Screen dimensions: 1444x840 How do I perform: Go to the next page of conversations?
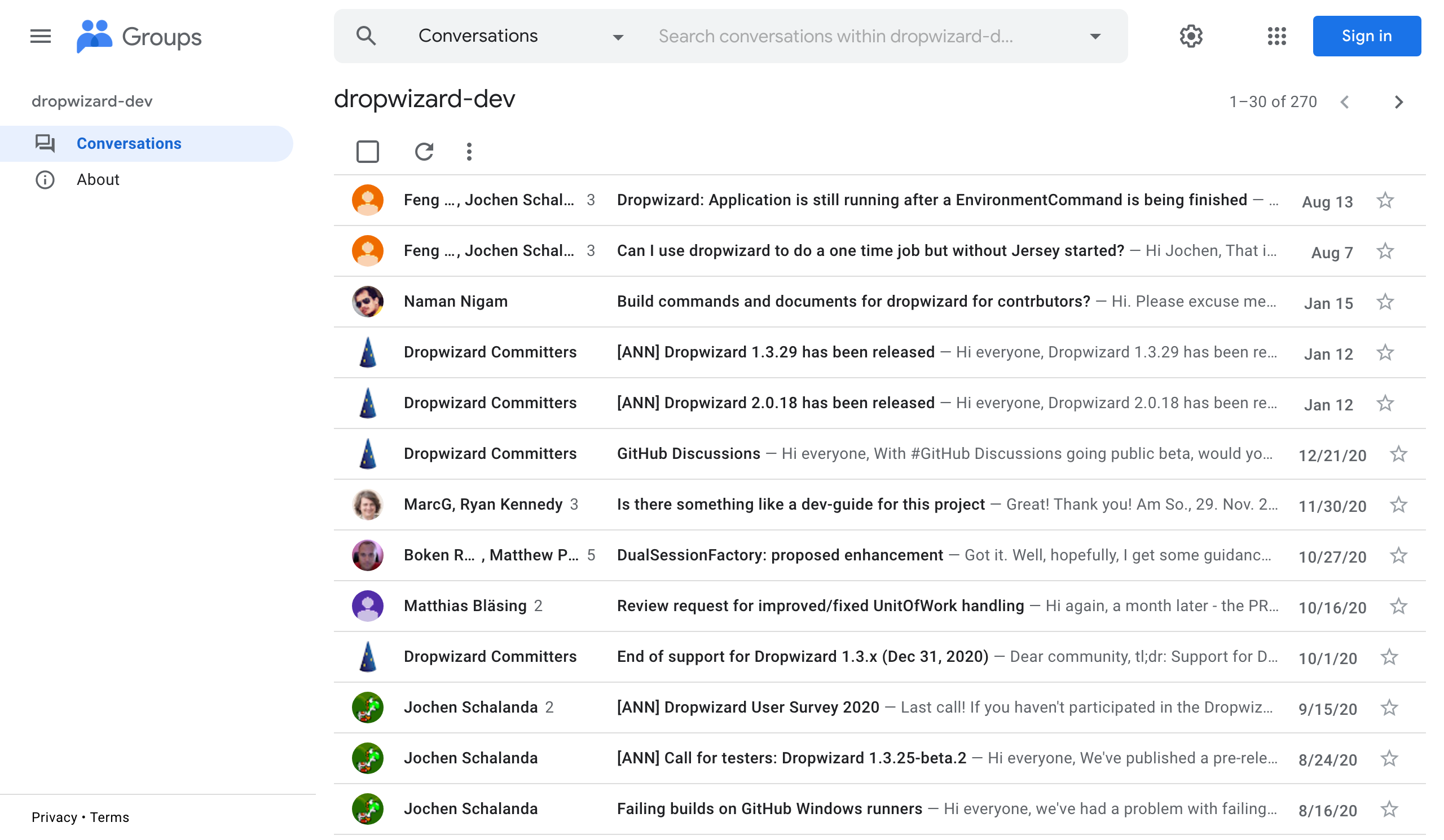point(1399,102)
